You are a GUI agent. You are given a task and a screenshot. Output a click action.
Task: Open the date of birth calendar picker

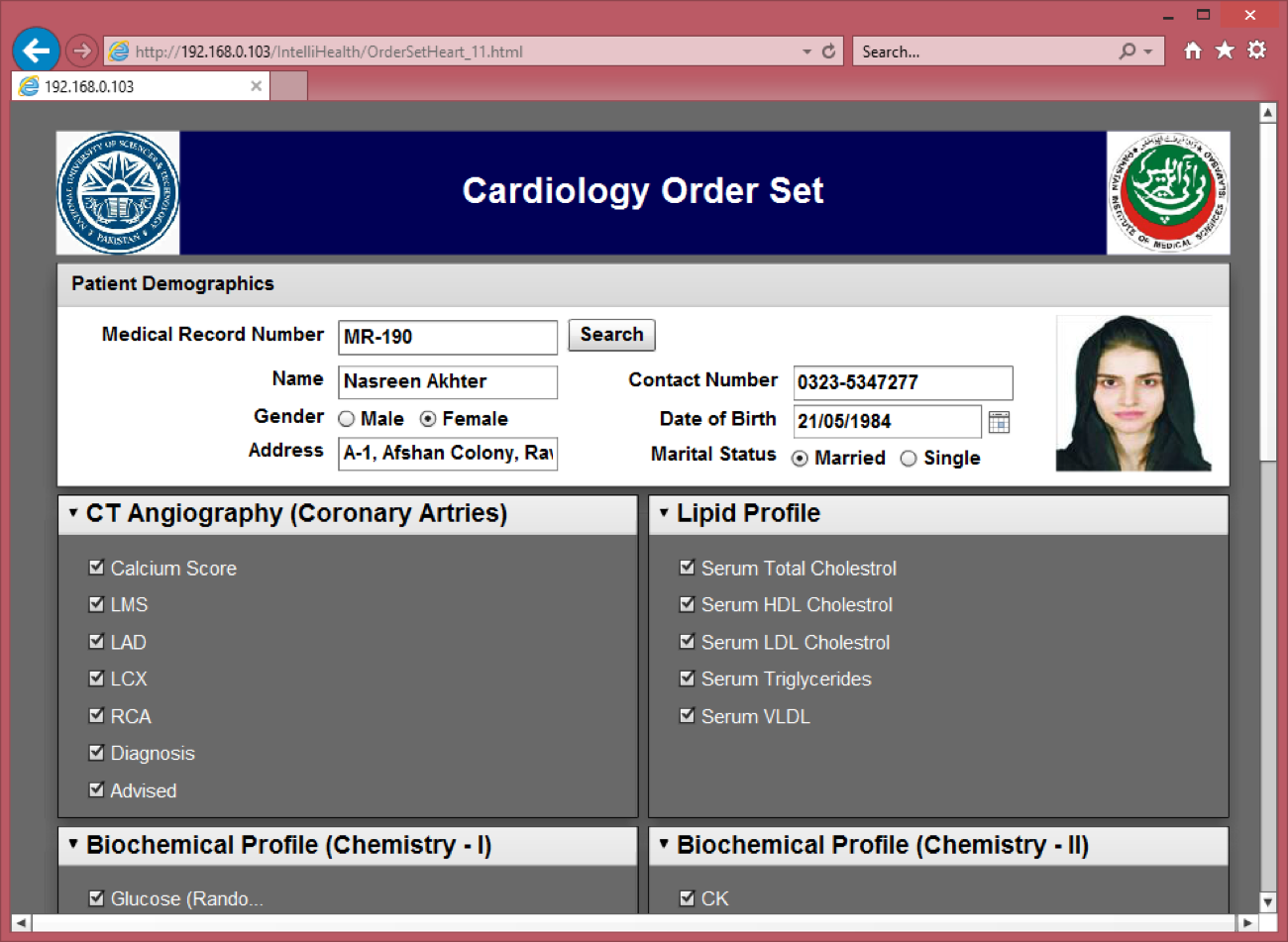point(999,422)
